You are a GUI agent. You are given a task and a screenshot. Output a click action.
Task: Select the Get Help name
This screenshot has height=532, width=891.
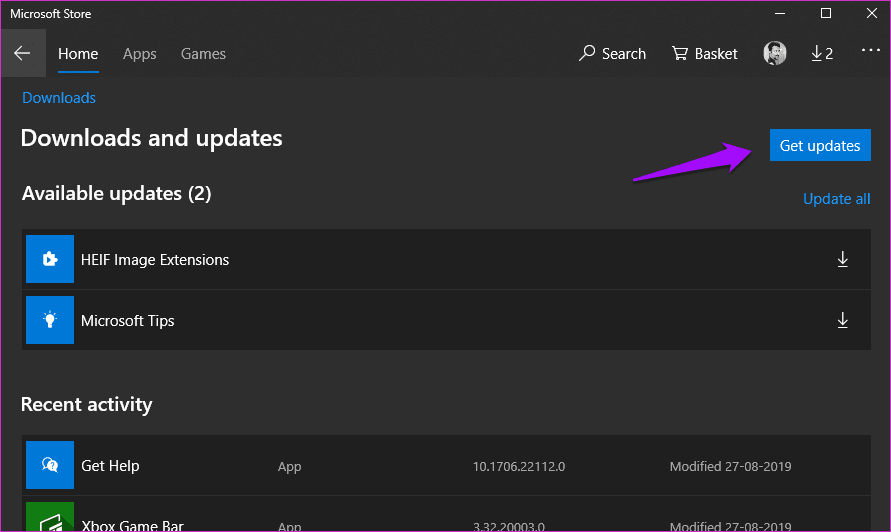pyautogui.click(x=110, y=466)
